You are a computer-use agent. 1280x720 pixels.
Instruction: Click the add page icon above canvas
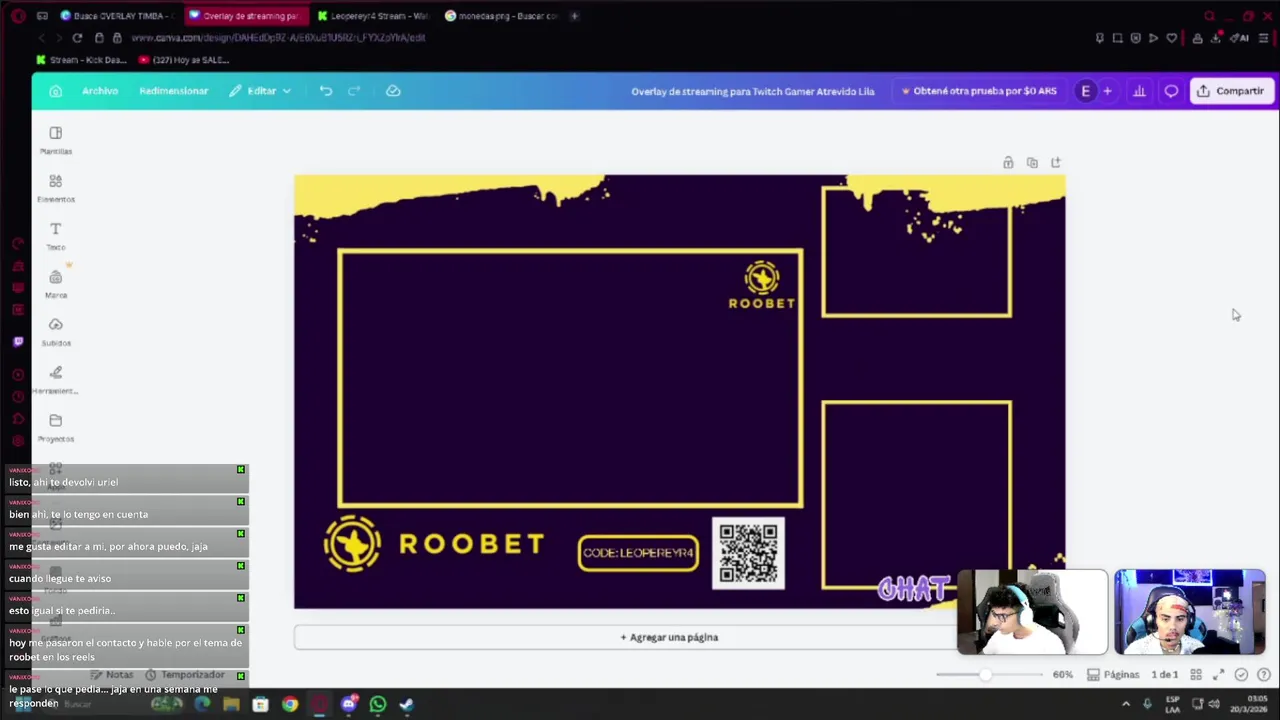click(1056, 163)
